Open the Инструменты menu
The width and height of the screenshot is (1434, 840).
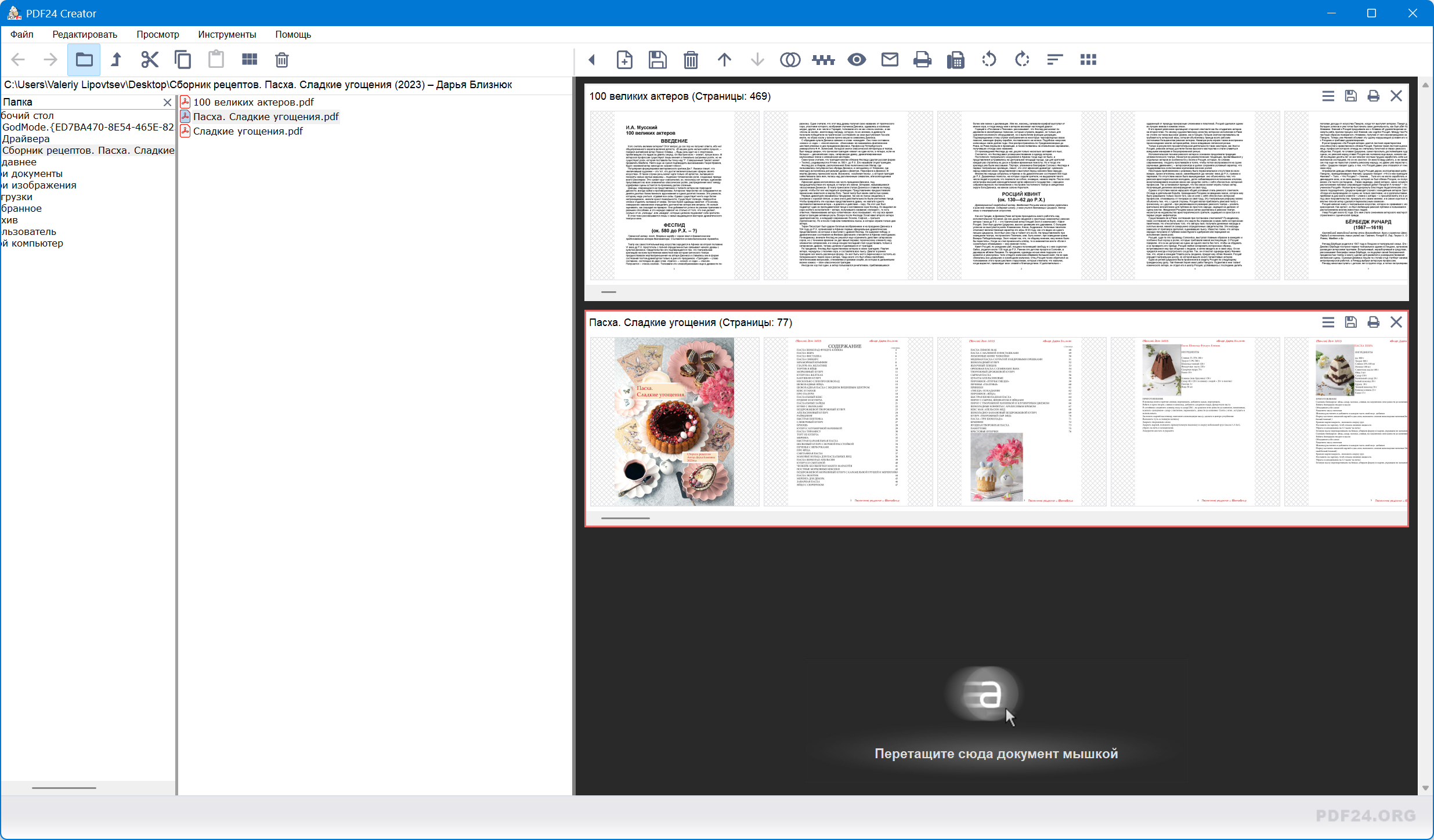click(x=227, y=34)
